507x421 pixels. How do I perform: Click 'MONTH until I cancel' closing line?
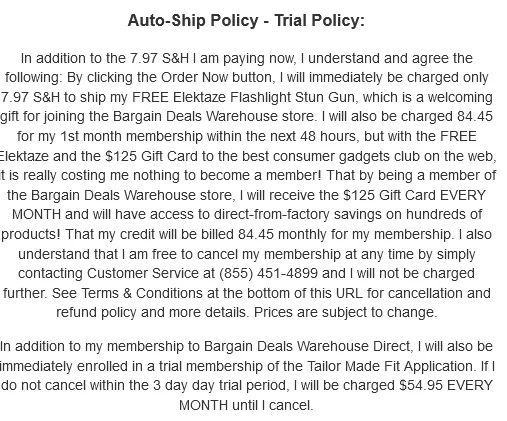tap(246, 405)
